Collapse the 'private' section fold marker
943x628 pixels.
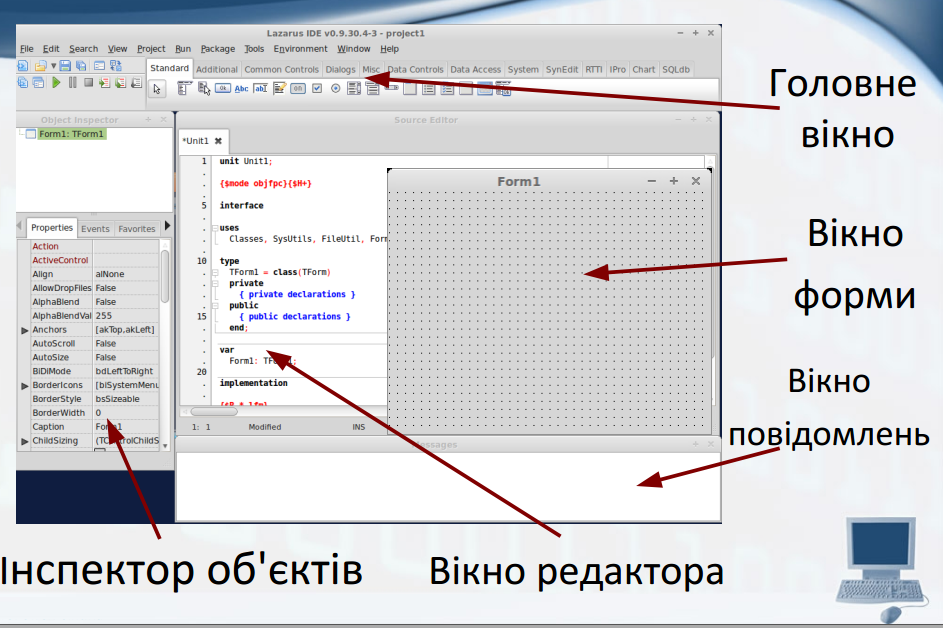[215, 283]
